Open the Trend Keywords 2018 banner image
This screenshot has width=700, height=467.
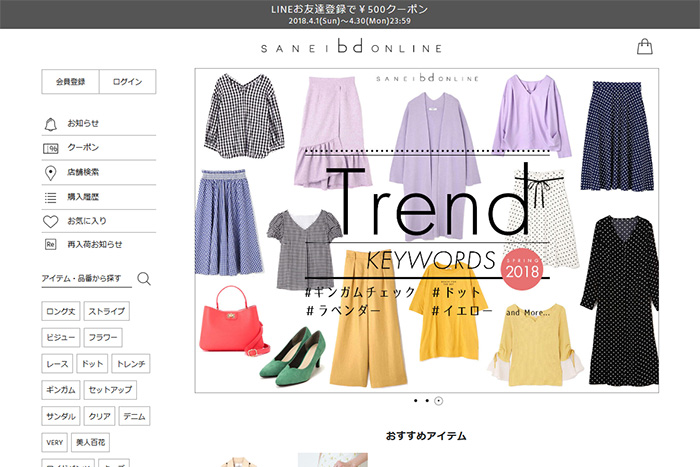click(427, 230)
